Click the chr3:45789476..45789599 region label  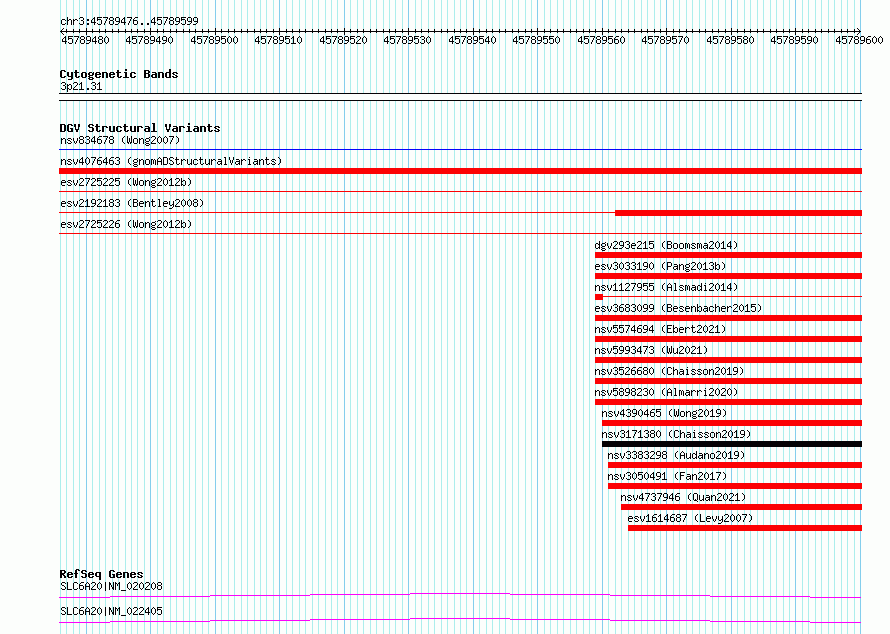point(129,22)
